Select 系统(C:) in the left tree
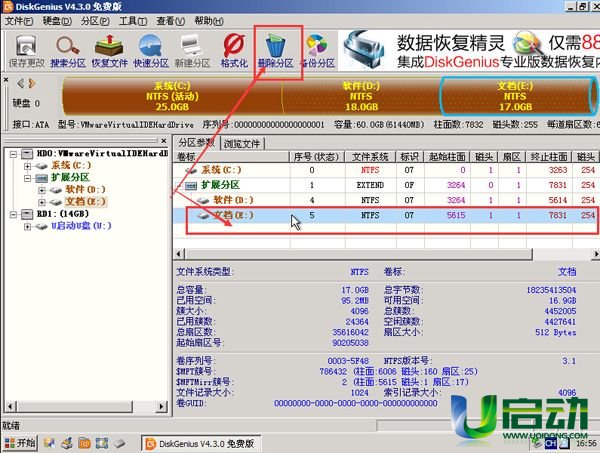600x453 pixels. (x=71, y=166)
